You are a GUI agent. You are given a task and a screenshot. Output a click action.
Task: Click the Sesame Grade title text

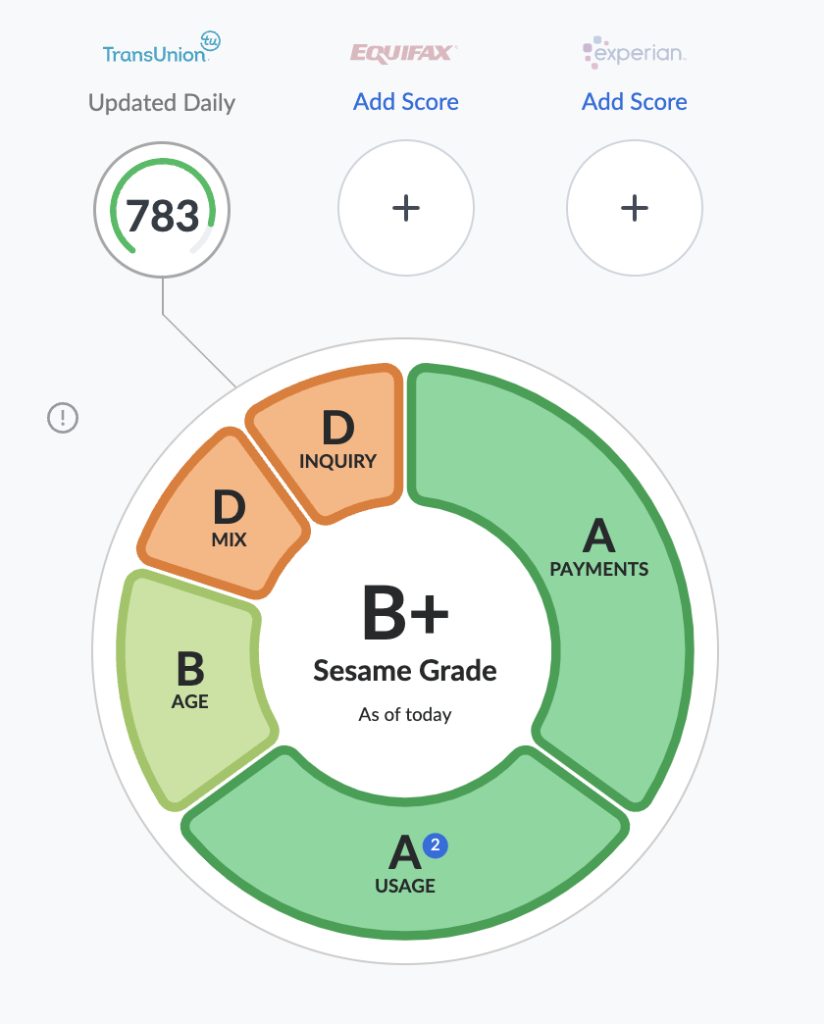point(405,670)
